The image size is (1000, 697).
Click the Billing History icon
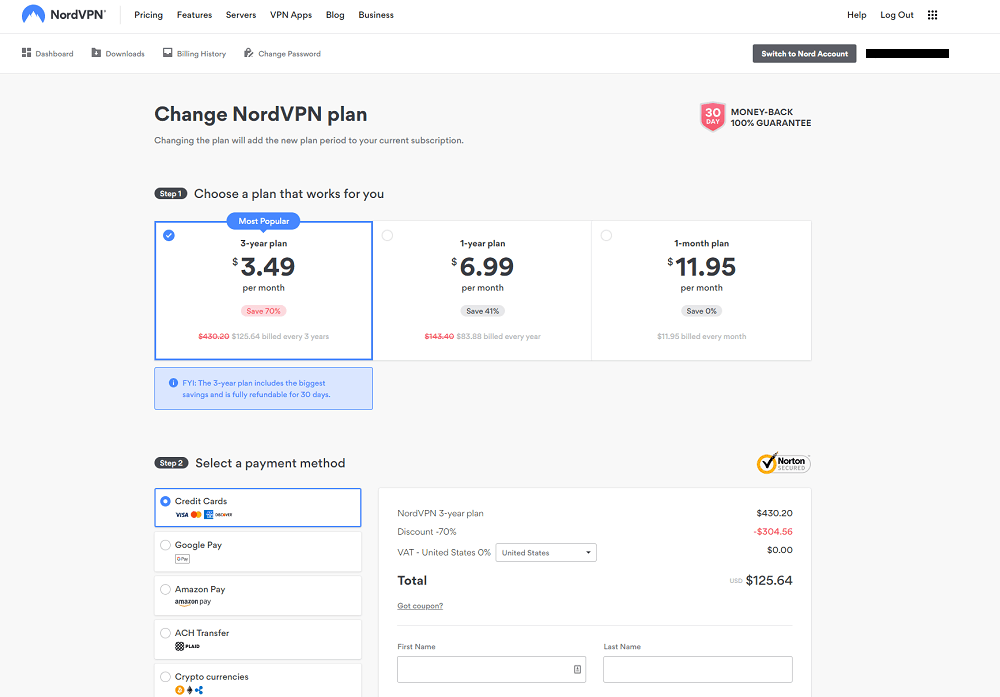pos(167,53)
